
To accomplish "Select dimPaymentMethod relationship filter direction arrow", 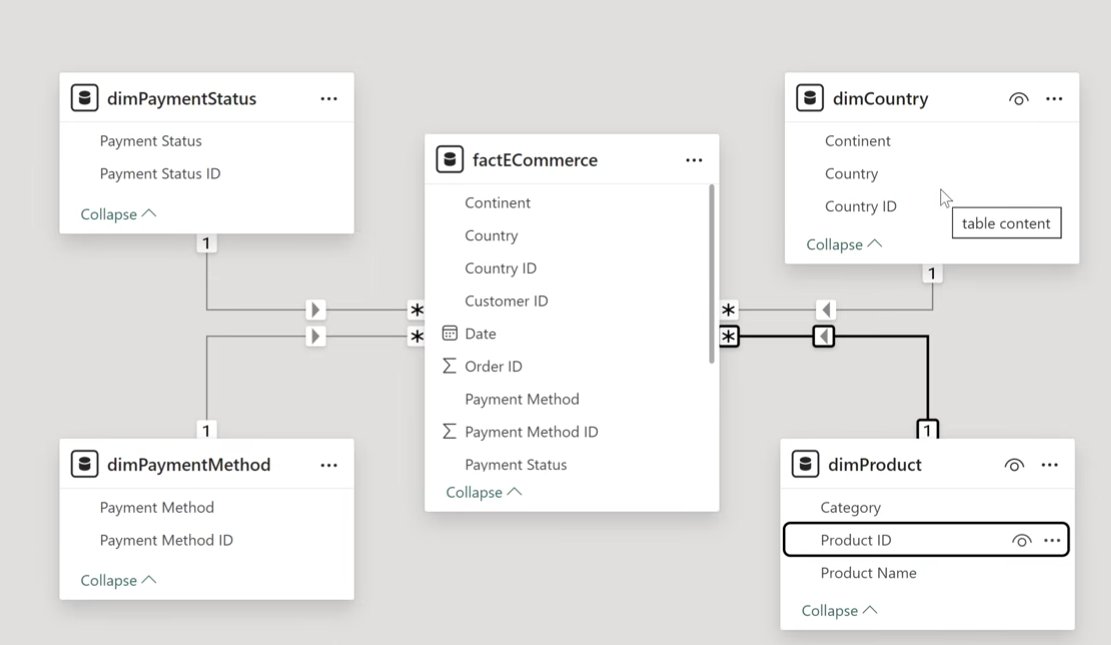I will tap(315, 336).
